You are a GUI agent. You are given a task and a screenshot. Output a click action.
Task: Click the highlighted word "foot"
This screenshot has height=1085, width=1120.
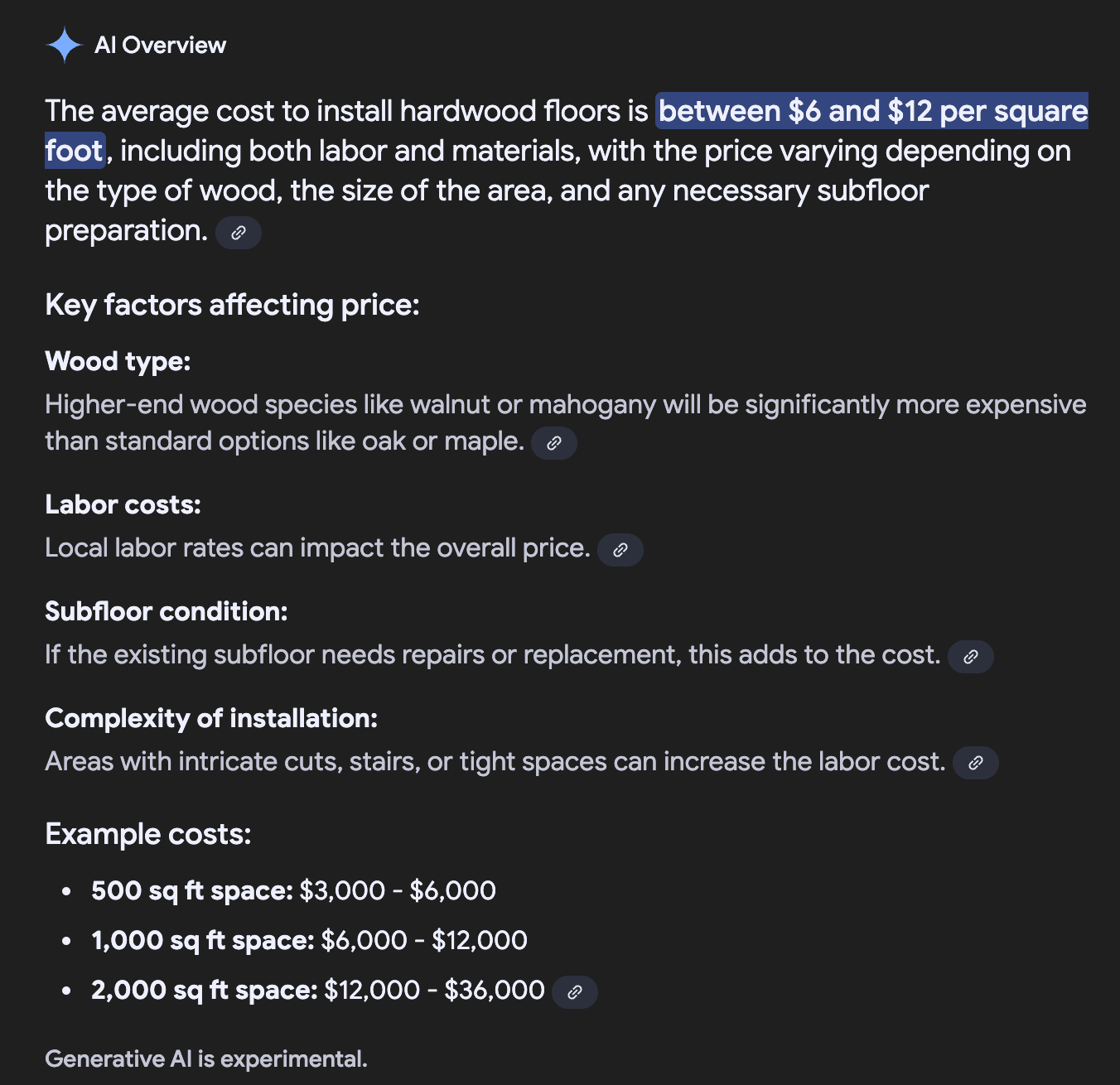pyautogui.click(x=75, y=151)
